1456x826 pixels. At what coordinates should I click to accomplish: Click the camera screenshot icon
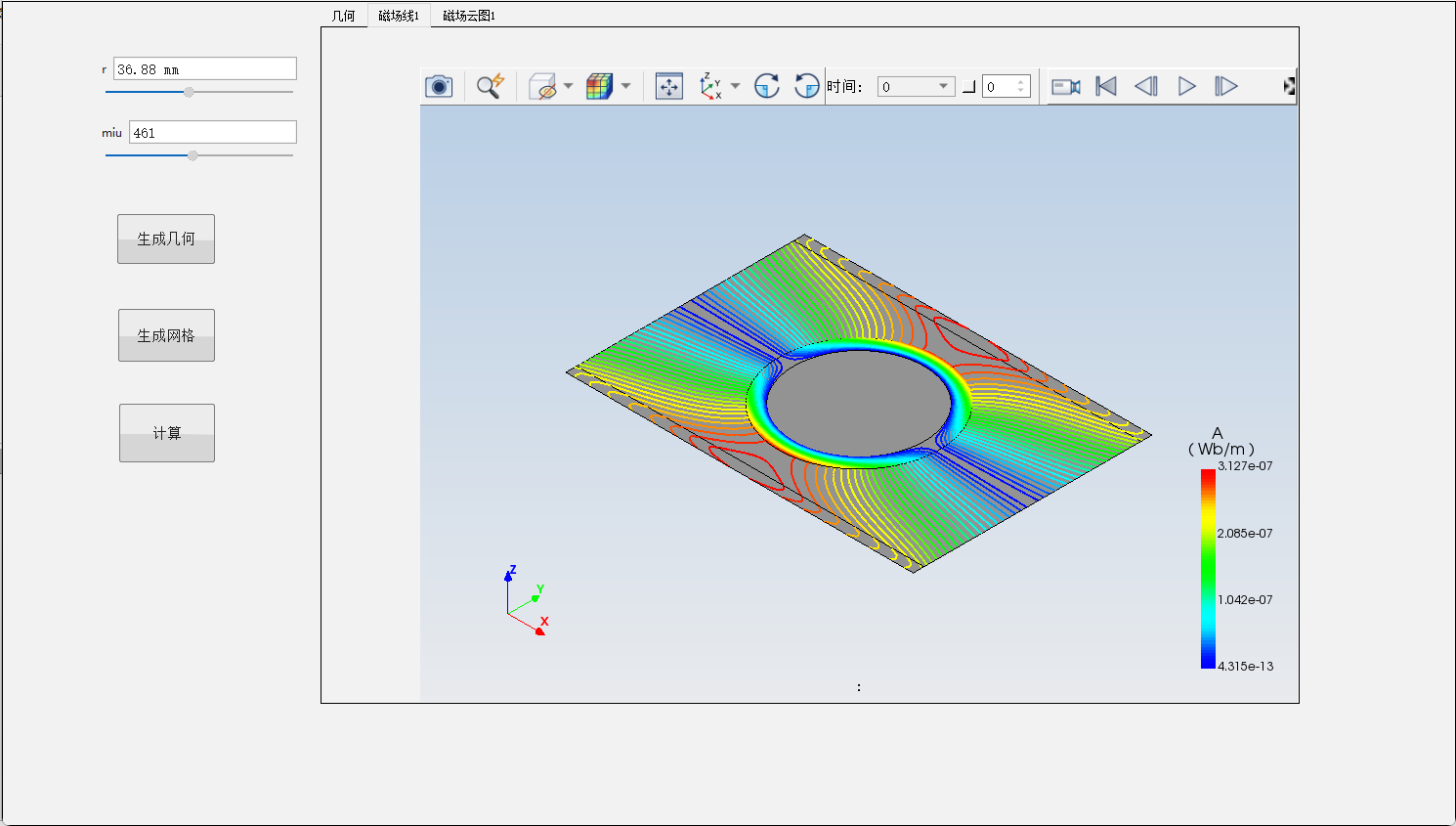click(x=439, y=87)
